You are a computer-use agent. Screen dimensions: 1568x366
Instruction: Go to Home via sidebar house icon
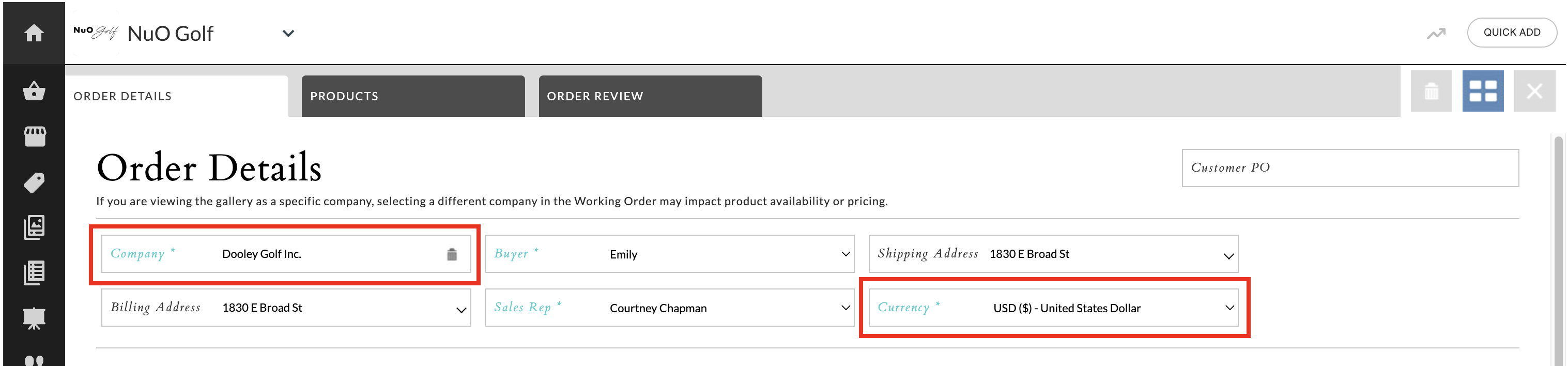[x=34, y=33]
